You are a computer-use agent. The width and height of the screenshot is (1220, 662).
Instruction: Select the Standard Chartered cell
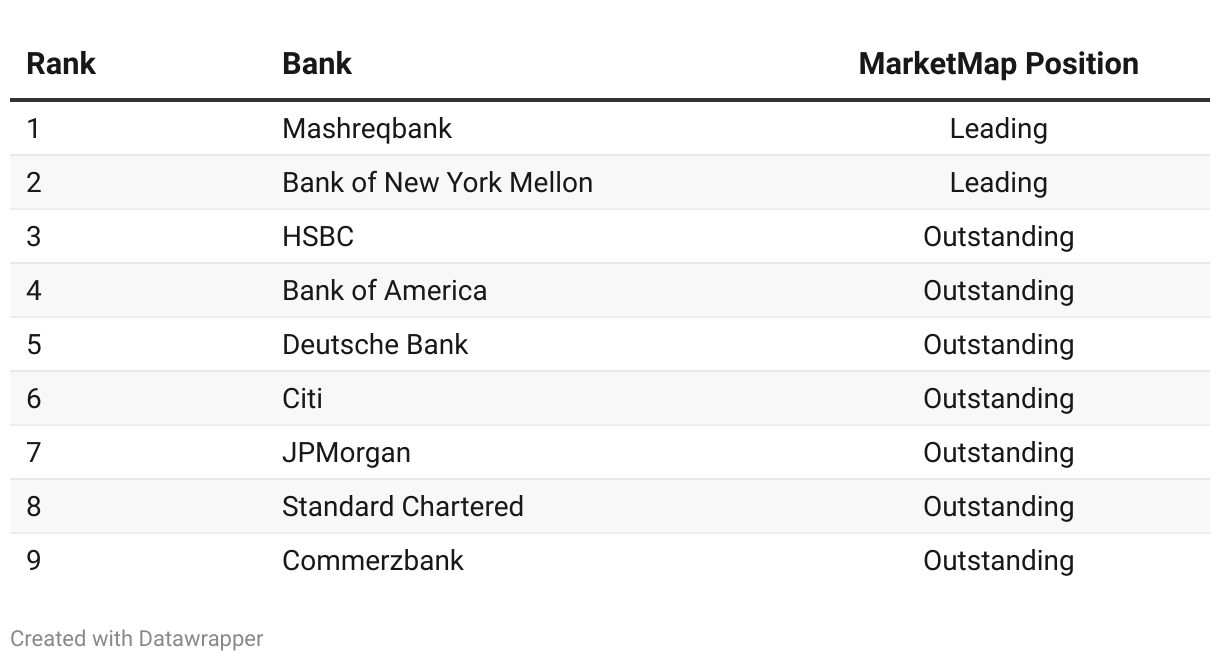tap(403, 507)
